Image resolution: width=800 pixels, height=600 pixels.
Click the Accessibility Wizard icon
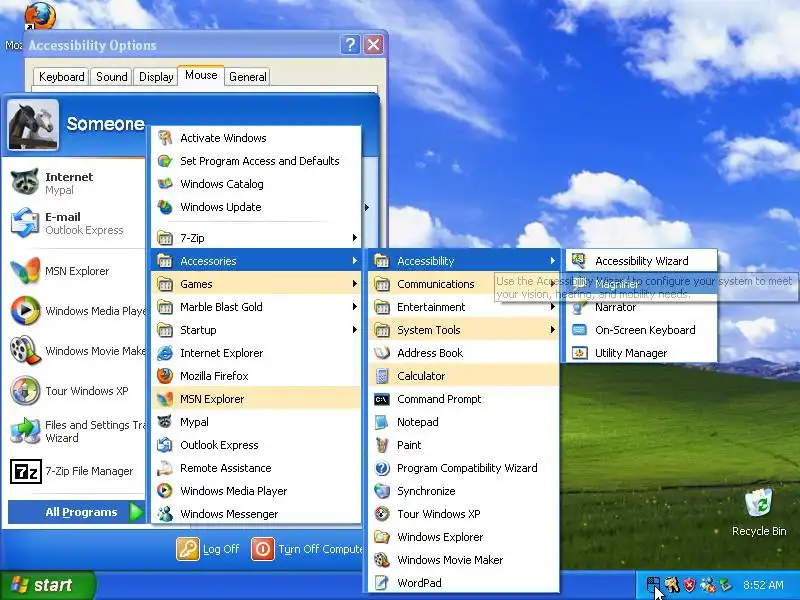click(x=579, y=261)
